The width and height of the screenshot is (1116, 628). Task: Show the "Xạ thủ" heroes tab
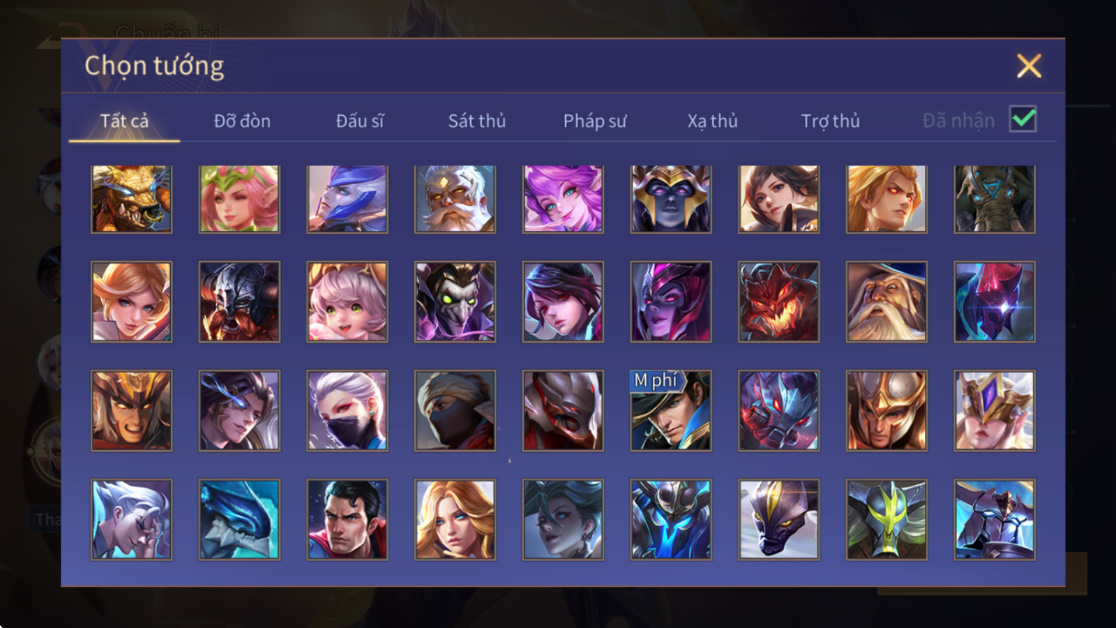coord(712,121)
